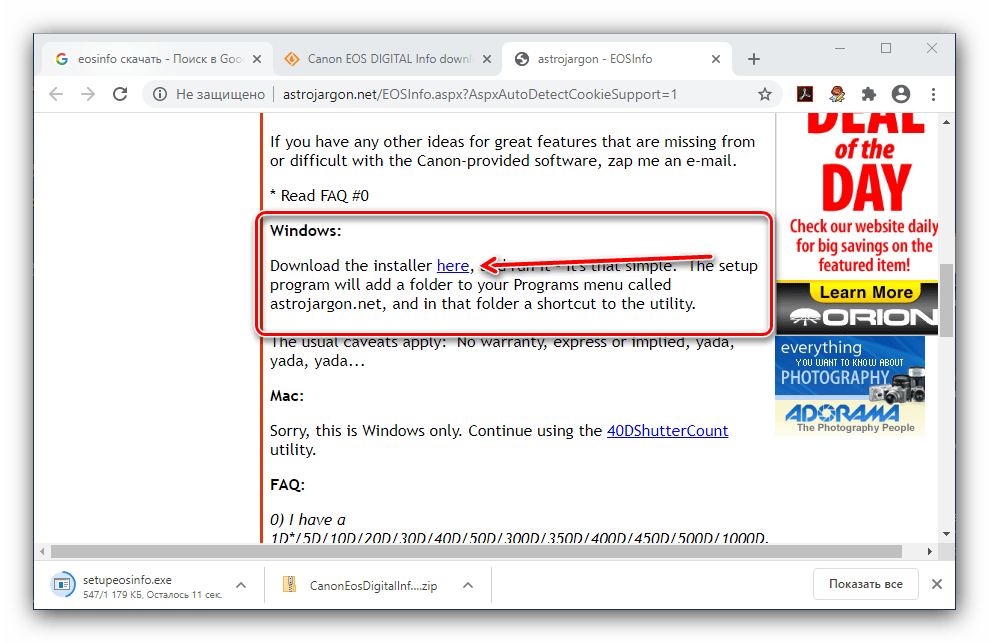The height and width of the screenshot is (643, 989).
Task: Reload the page with the refresh icon
Action: click(119, 94)
